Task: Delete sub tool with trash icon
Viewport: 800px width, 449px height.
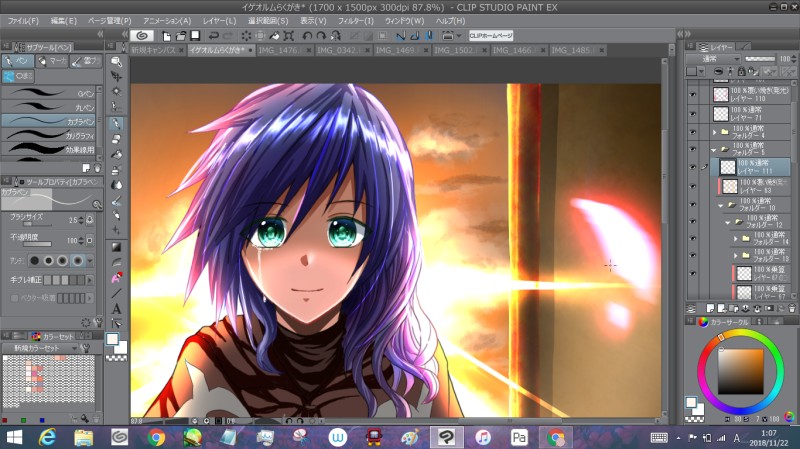Action: 97,168
